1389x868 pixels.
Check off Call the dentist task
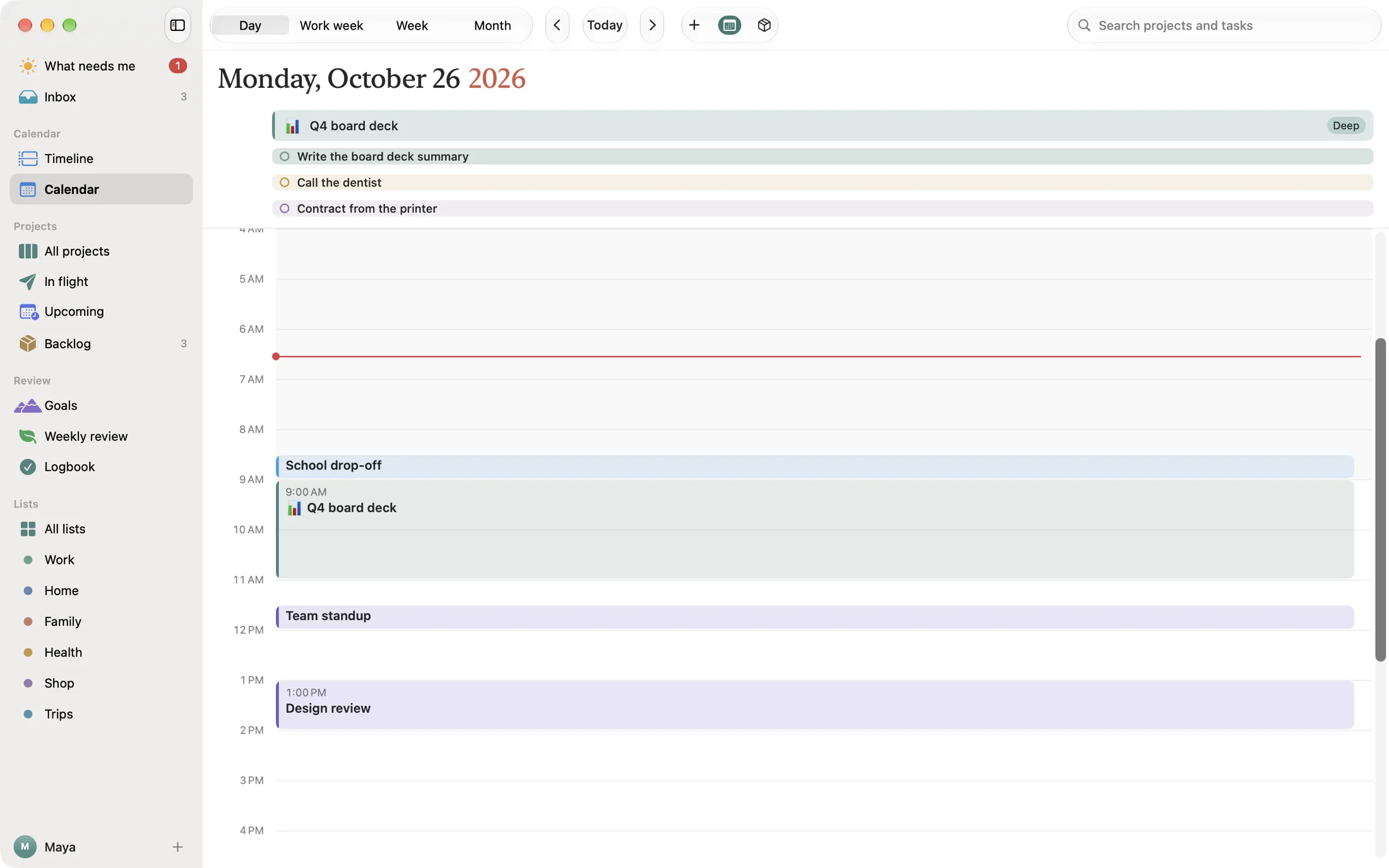tap(284, 182)
